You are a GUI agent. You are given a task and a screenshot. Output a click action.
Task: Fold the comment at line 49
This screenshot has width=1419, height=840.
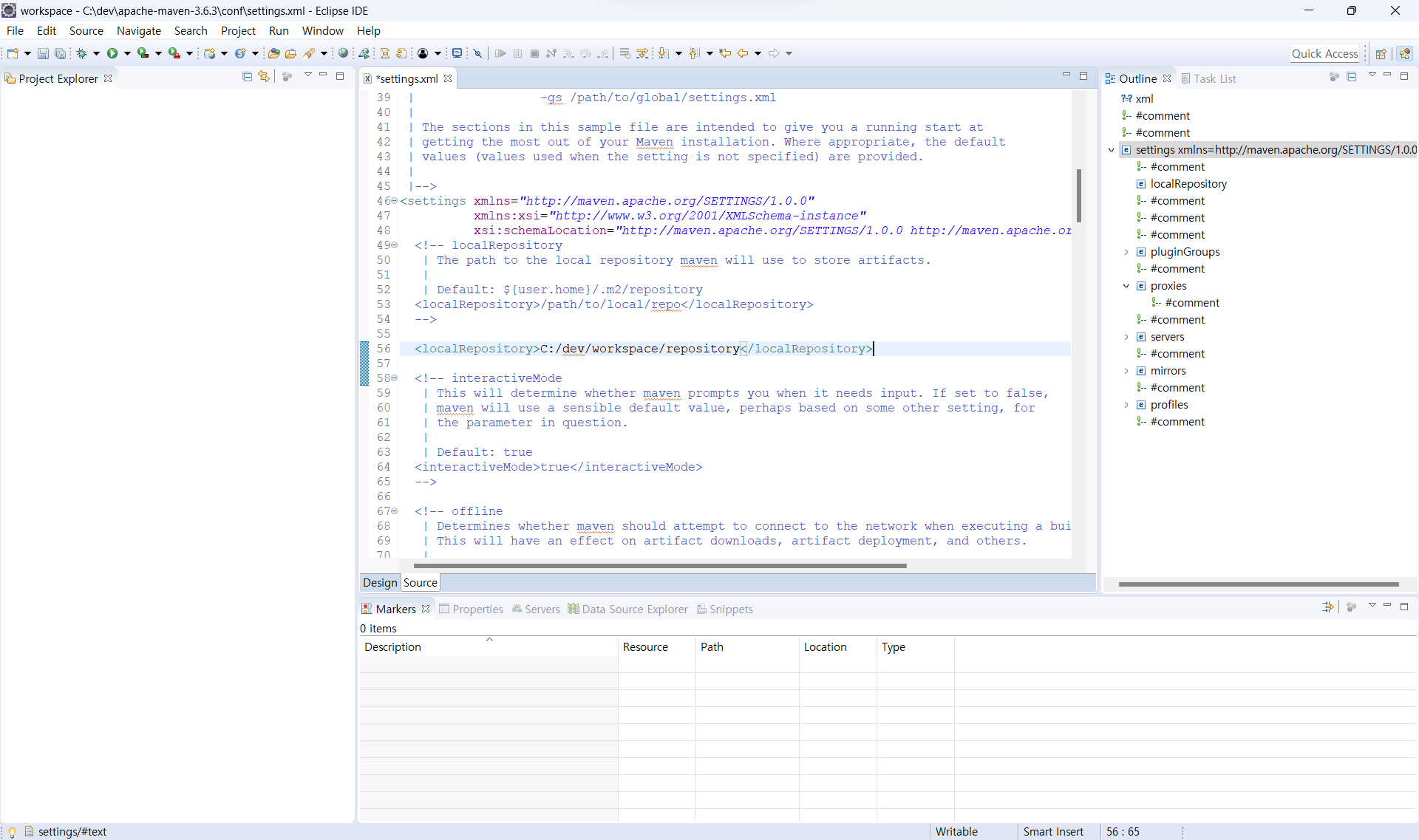[395, 245]
